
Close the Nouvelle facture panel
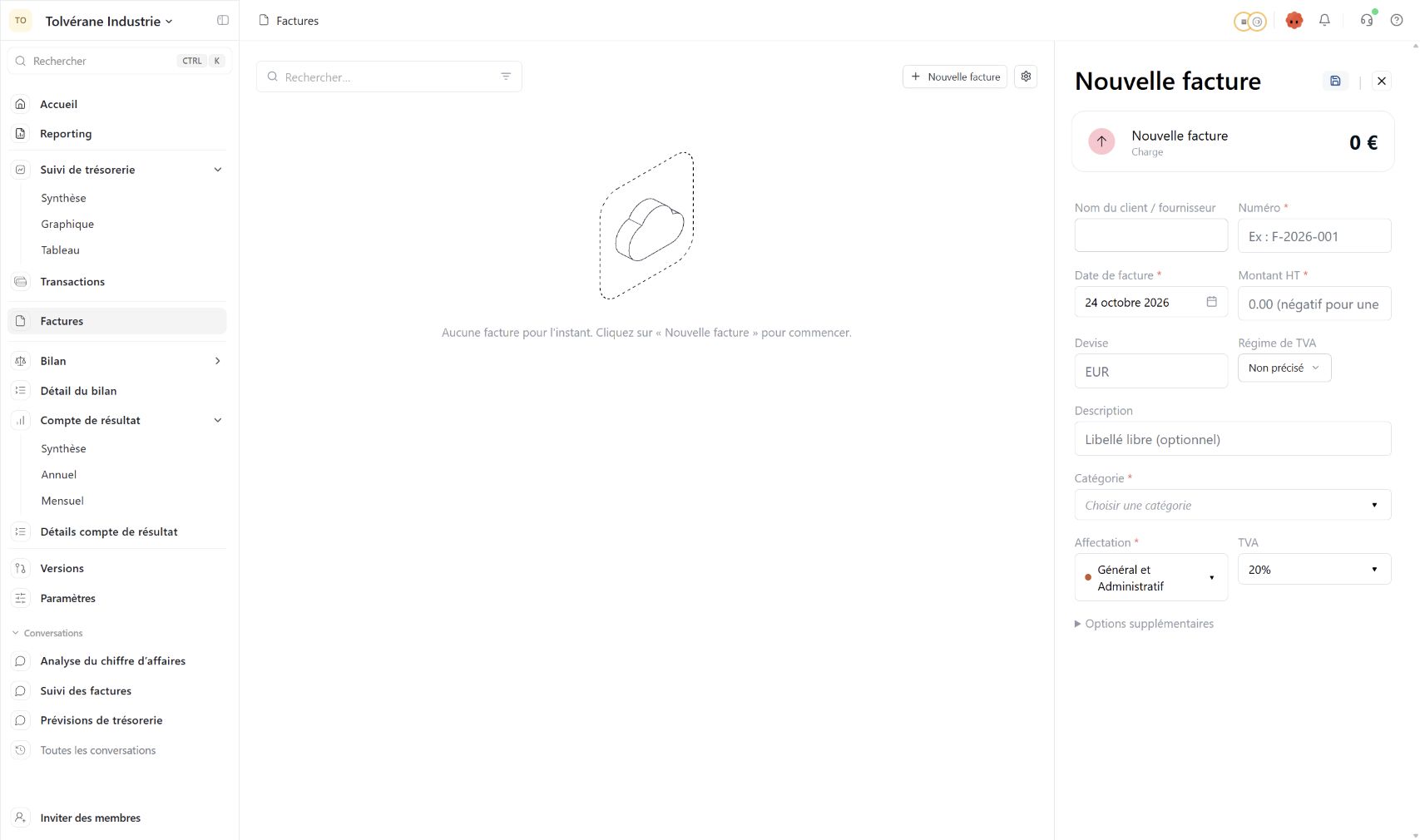[x=1382, y=81]
